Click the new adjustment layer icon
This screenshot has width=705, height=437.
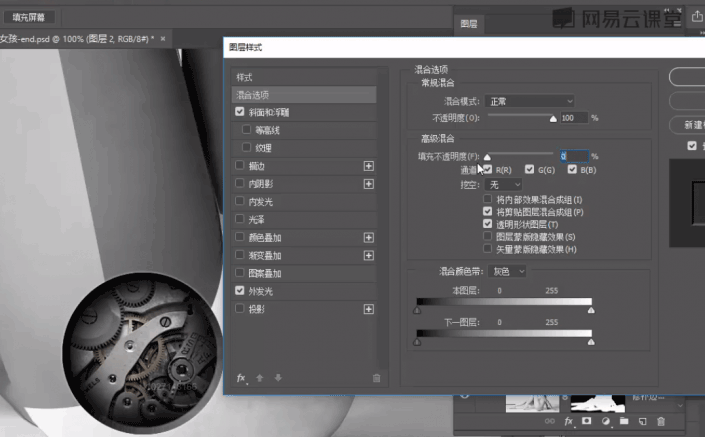coord(606,421)
